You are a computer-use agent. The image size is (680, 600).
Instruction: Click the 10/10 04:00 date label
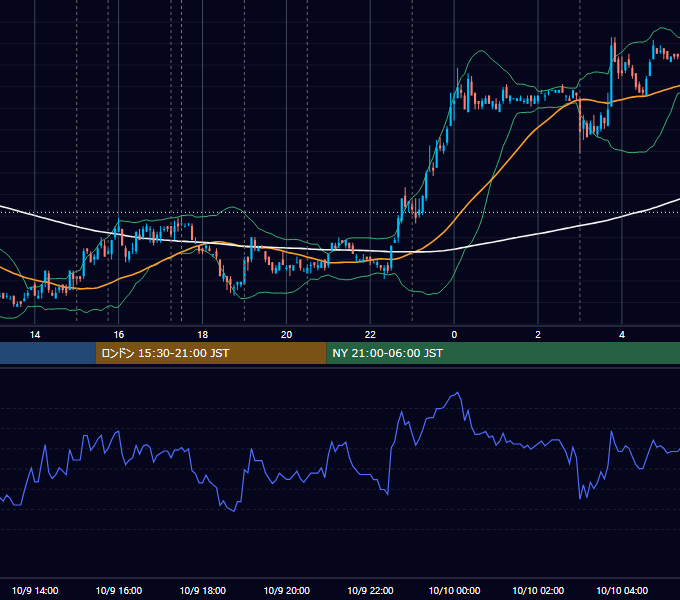(622, 590)
